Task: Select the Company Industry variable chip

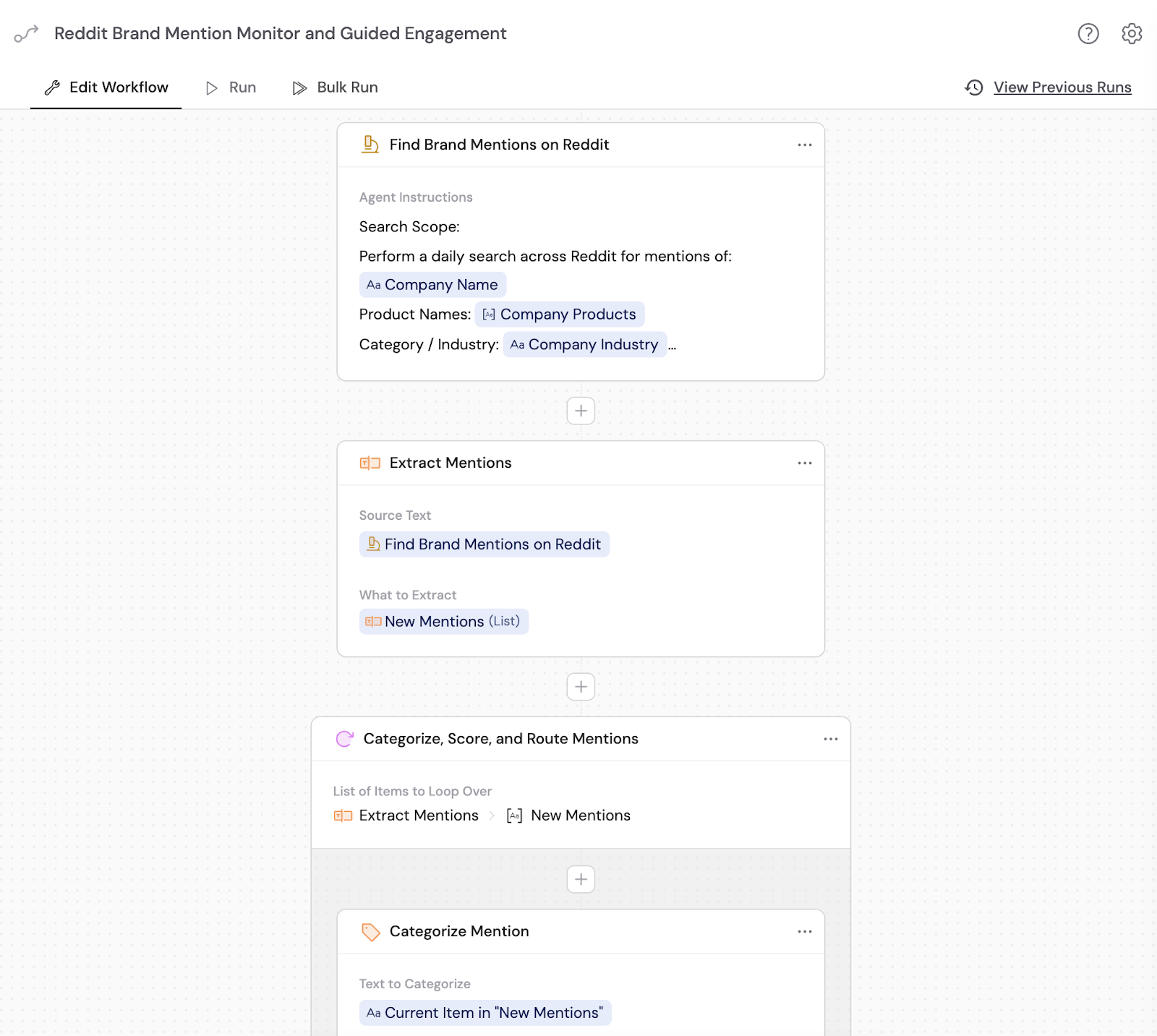Action: pos(584,345)
